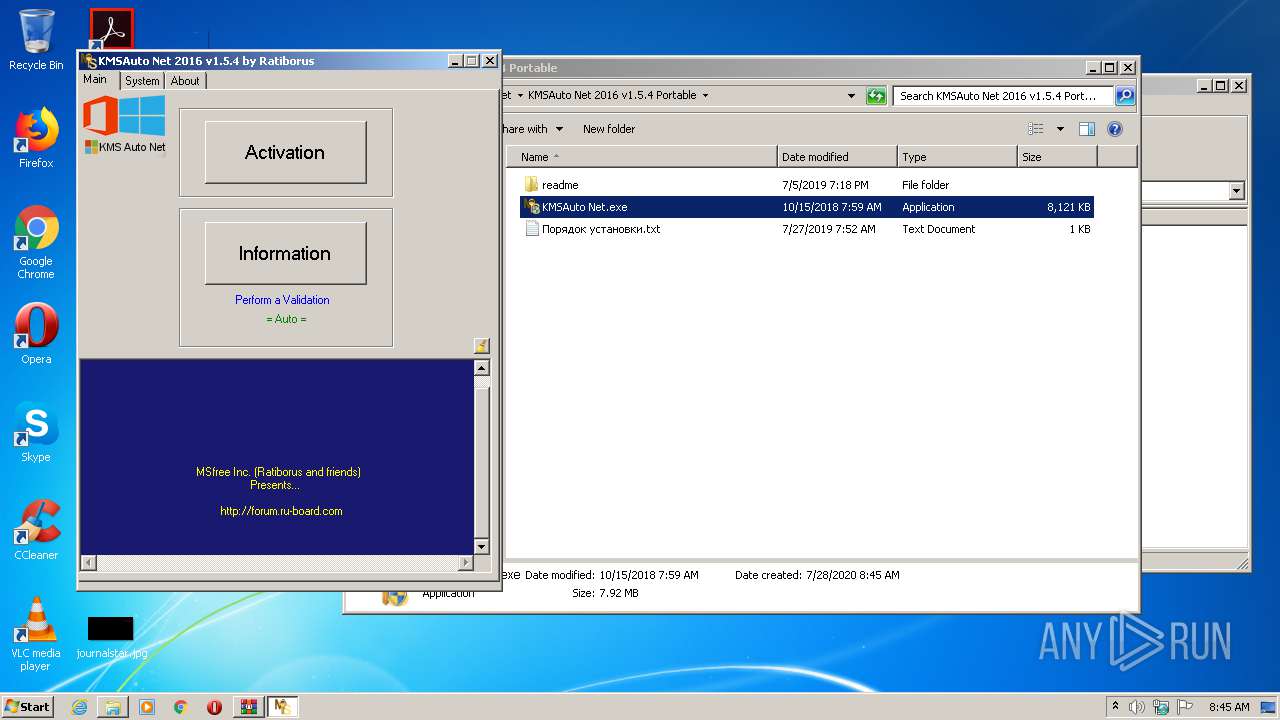Open the About tab in KMSAuto
Viewport: 1280px width, 720px height.
185,81
